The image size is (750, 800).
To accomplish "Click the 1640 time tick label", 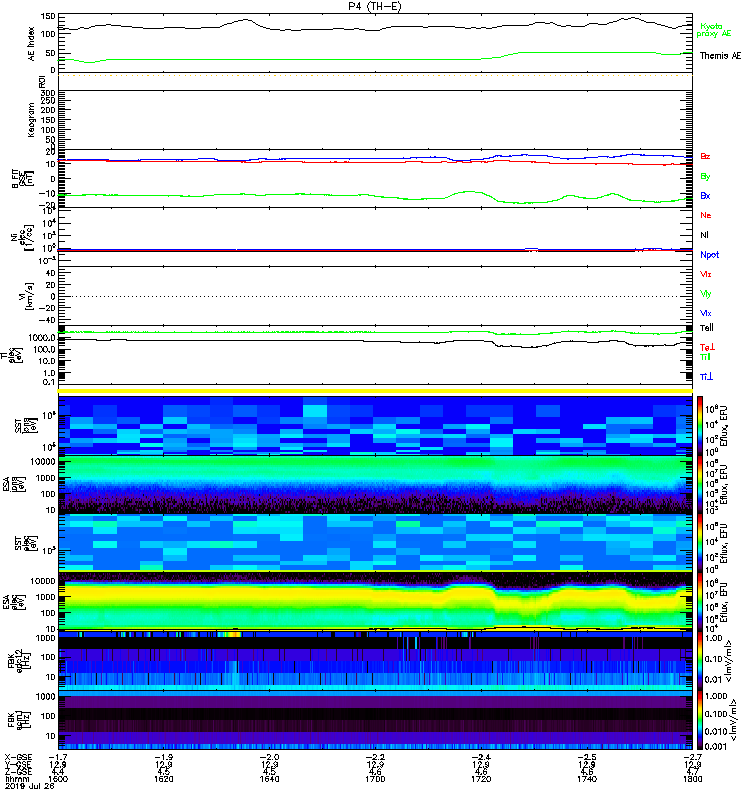I will pyautogui.click(x=269, y=779).
